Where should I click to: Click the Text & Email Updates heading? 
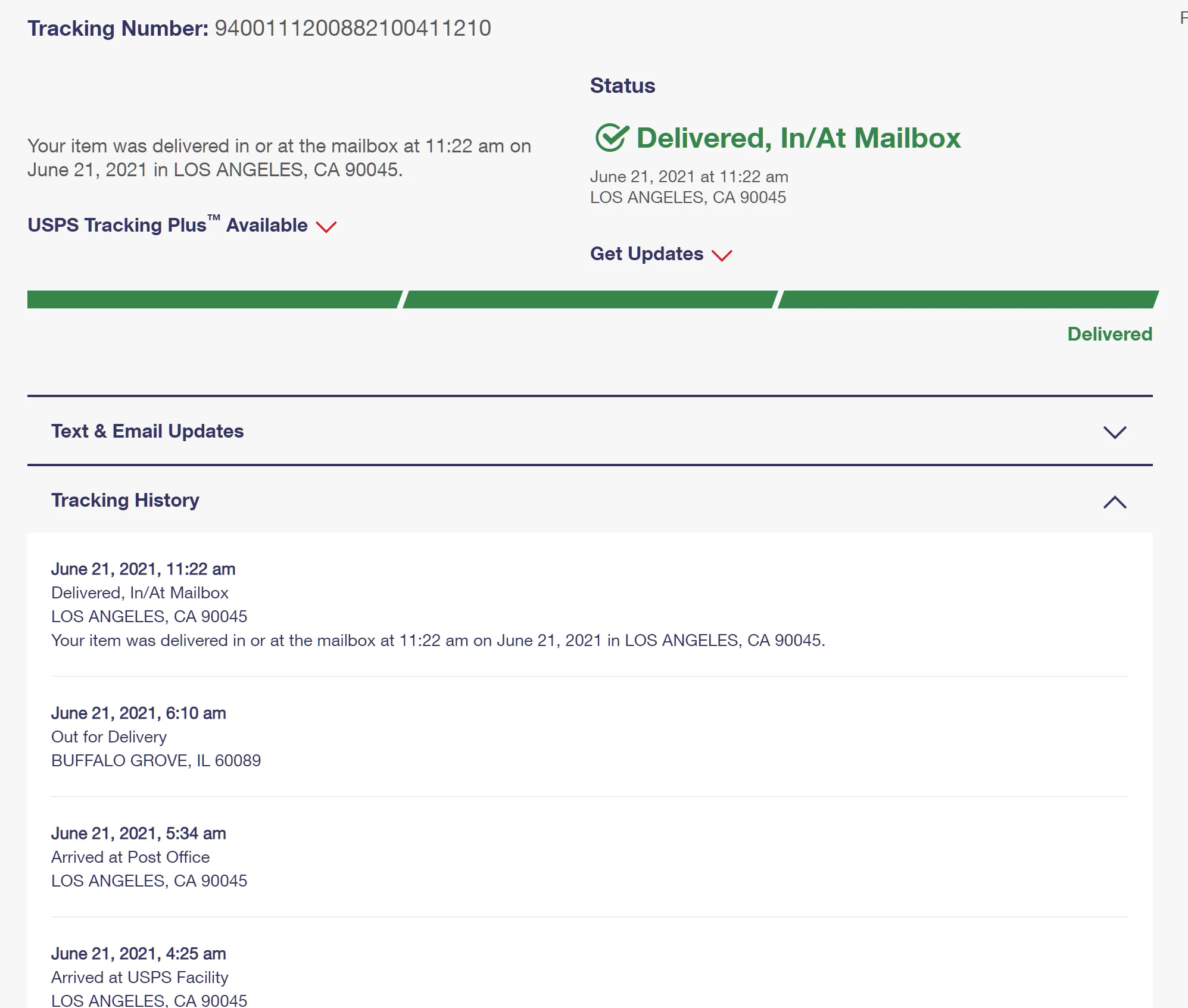(x=148, y=431)
